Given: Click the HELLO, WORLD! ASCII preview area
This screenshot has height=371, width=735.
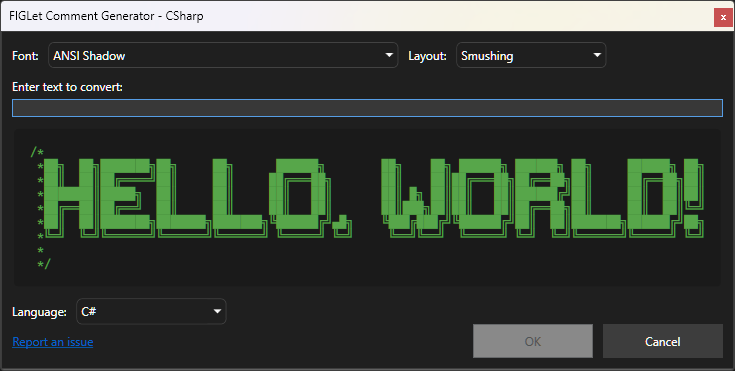Looking at the screenshot, I should click(x=367, y=208).
